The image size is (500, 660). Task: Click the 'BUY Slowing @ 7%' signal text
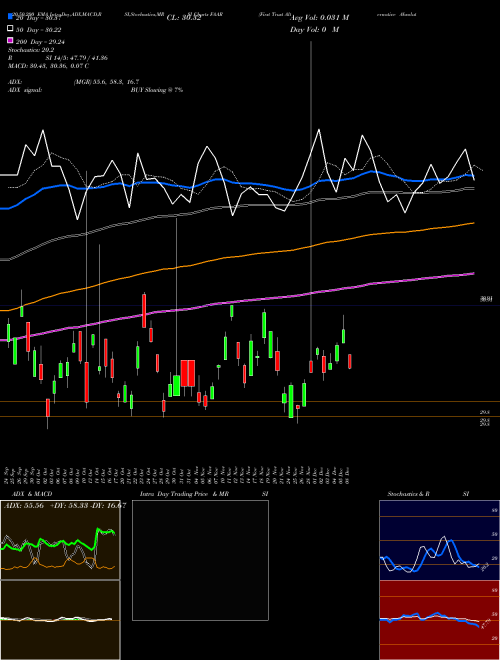tap(157, 90)
